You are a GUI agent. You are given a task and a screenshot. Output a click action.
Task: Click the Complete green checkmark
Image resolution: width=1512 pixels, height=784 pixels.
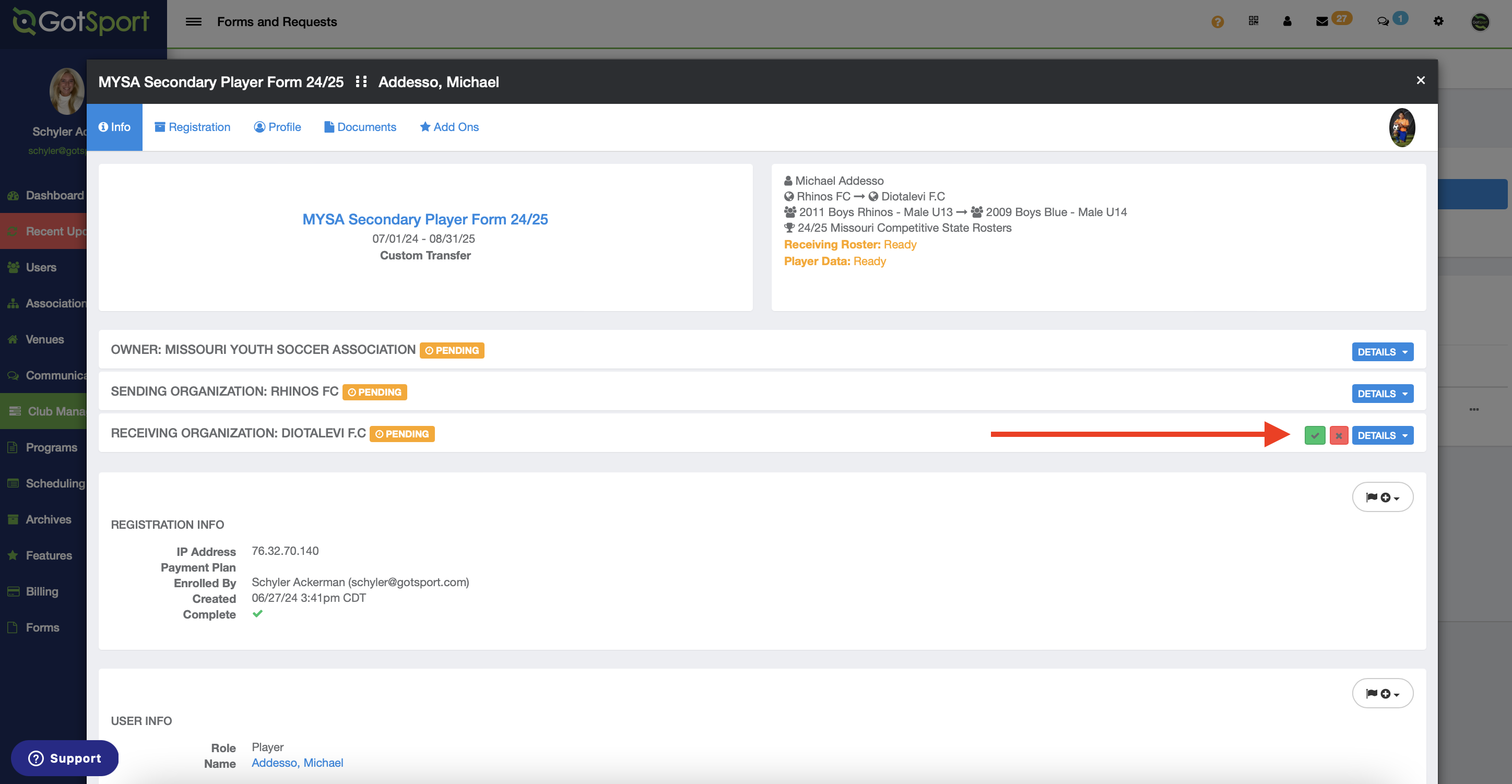pos(258,614)
